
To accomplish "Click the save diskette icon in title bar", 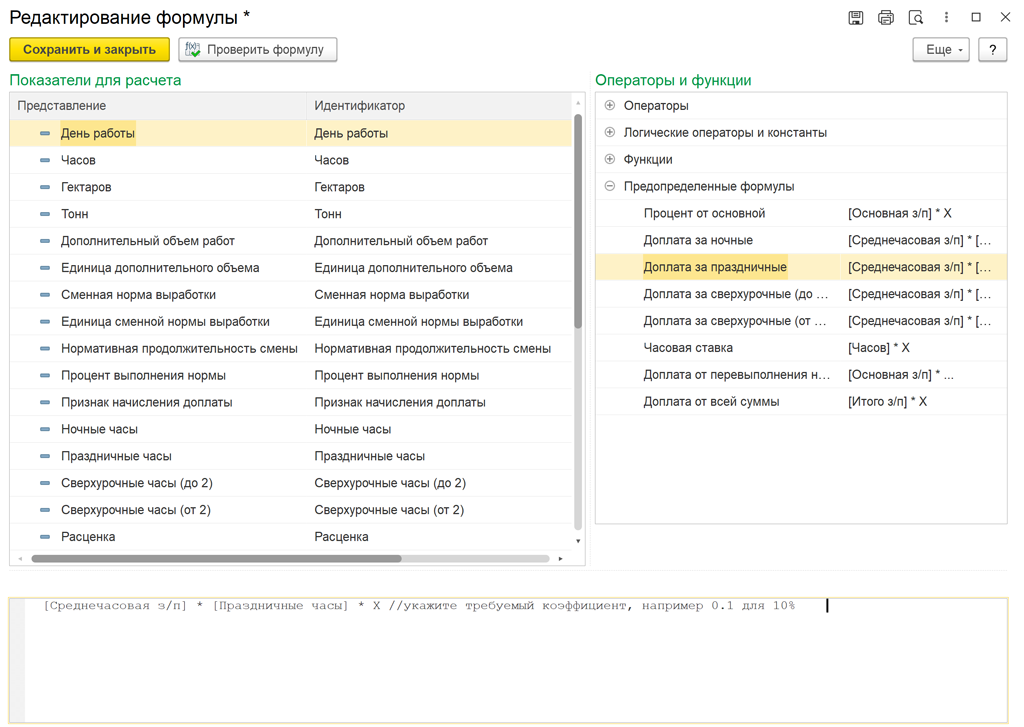I will point(856,18).
